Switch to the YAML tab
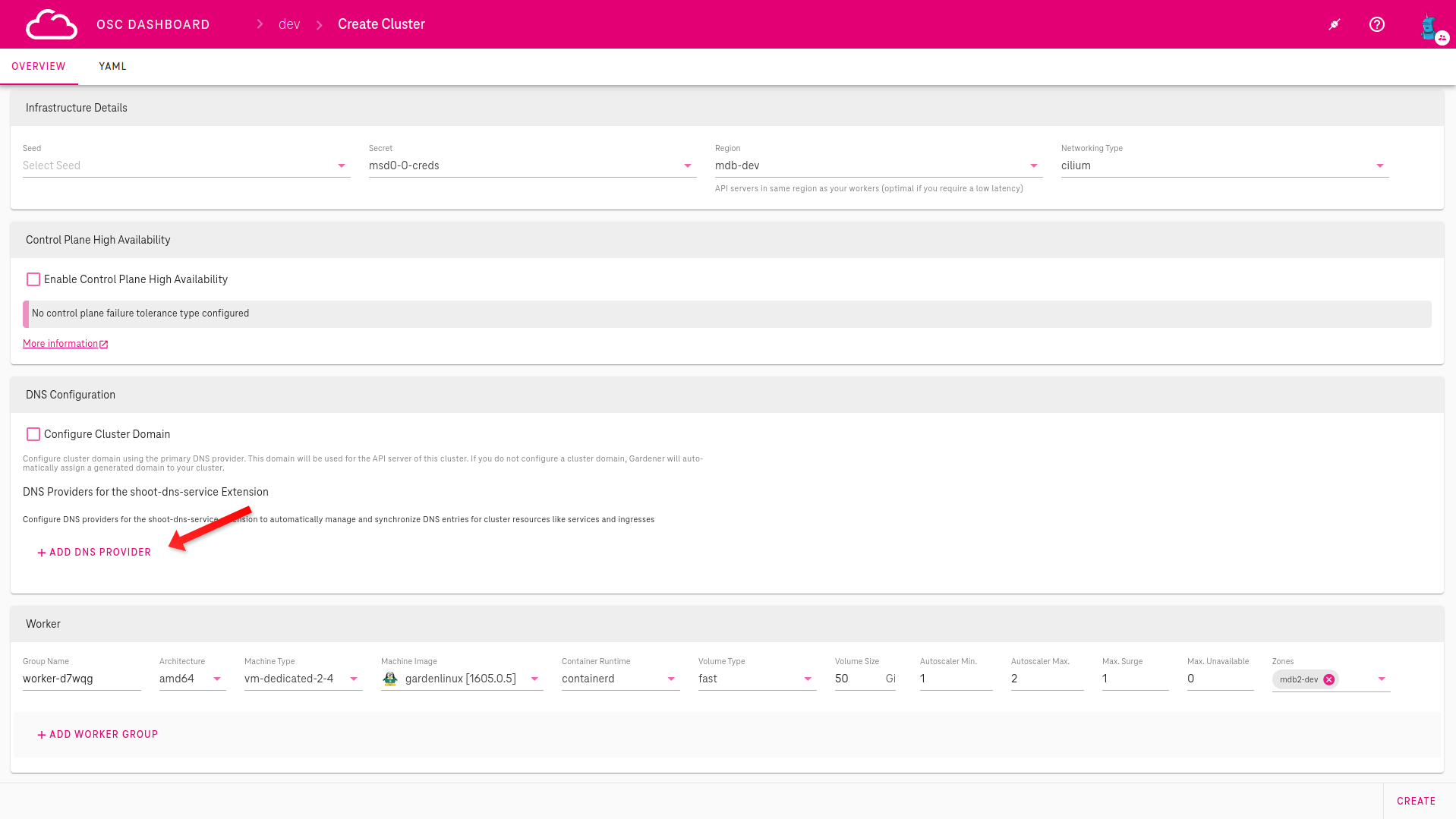1456x819 pixels. tap(112, 67)
